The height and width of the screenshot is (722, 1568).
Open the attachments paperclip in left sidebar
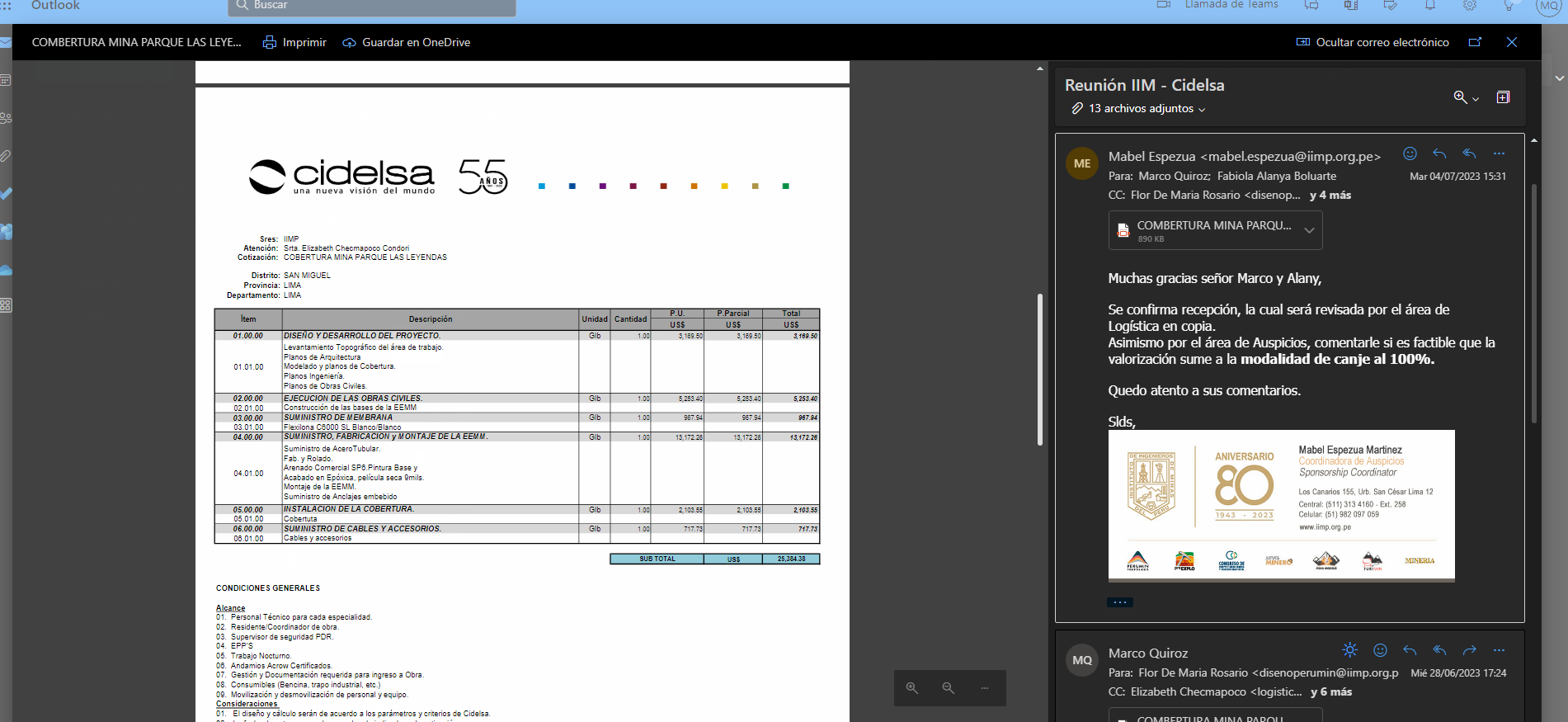(x=6, y=155)
